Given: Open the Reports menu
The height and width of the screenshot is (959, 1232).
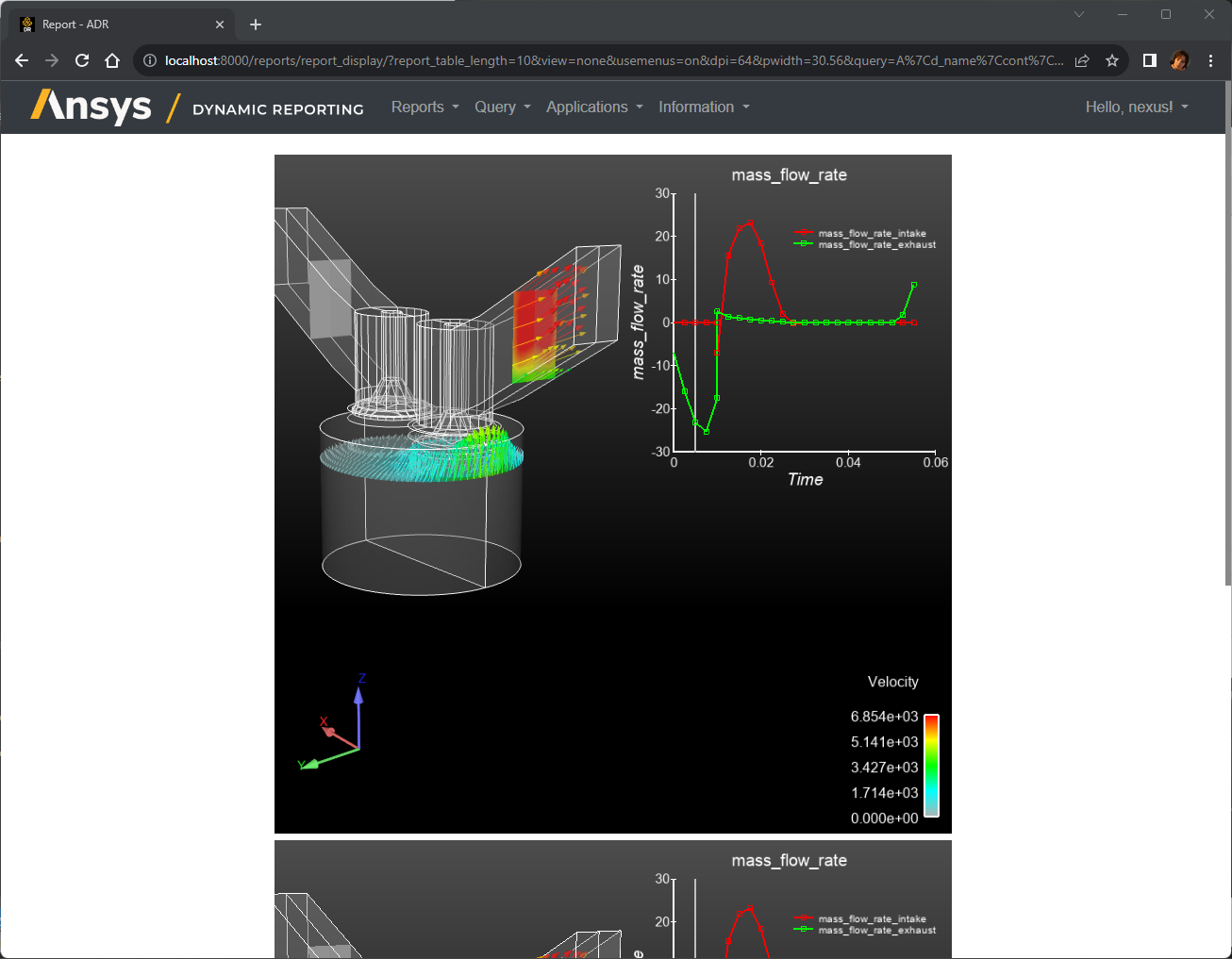Looking at the screenshot, I should (x=425, y=107).
